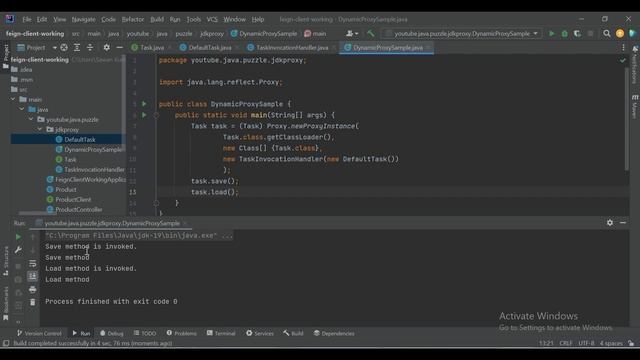
Task: Clear console with trash icon
Action: click(x=33, y=302)
